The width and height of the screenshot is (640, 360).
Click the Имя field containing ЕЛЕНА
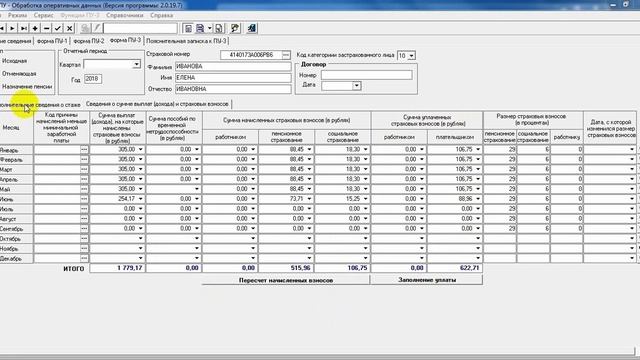coord(233,78)
